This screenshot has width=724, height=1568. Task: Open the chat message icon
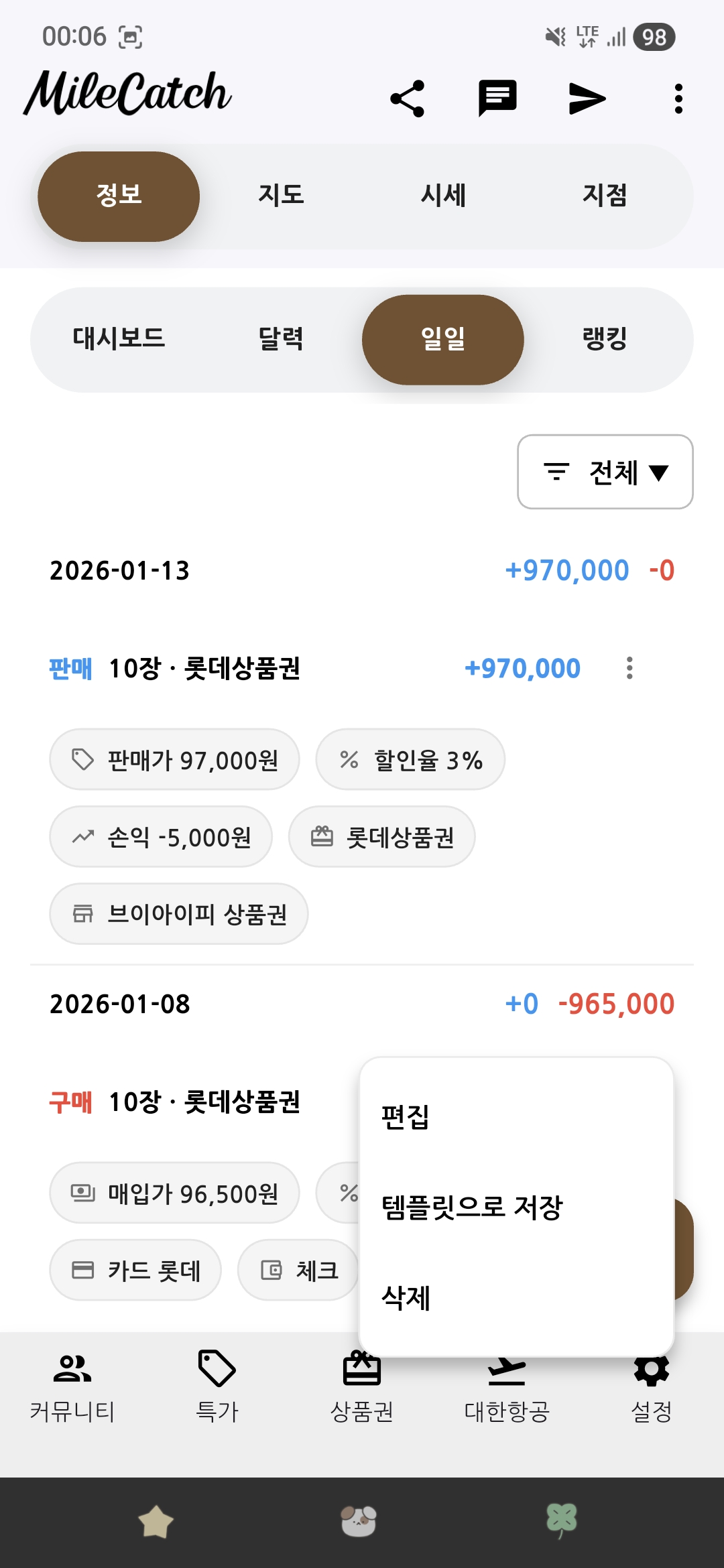click(497, 99)
